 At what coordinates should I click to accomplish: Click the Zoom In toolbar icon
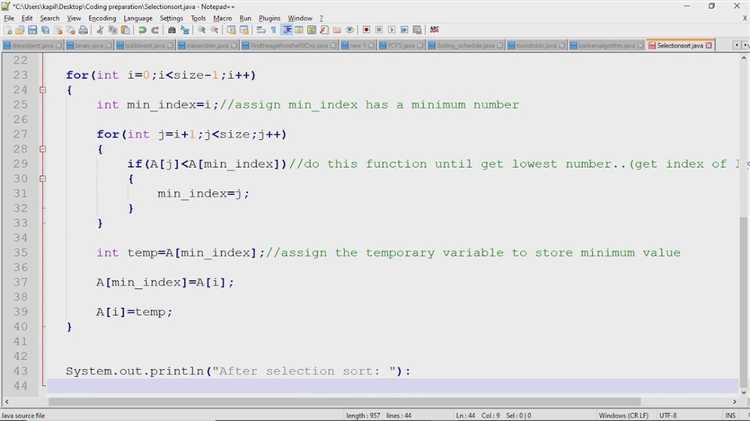(x=202, y=30)
